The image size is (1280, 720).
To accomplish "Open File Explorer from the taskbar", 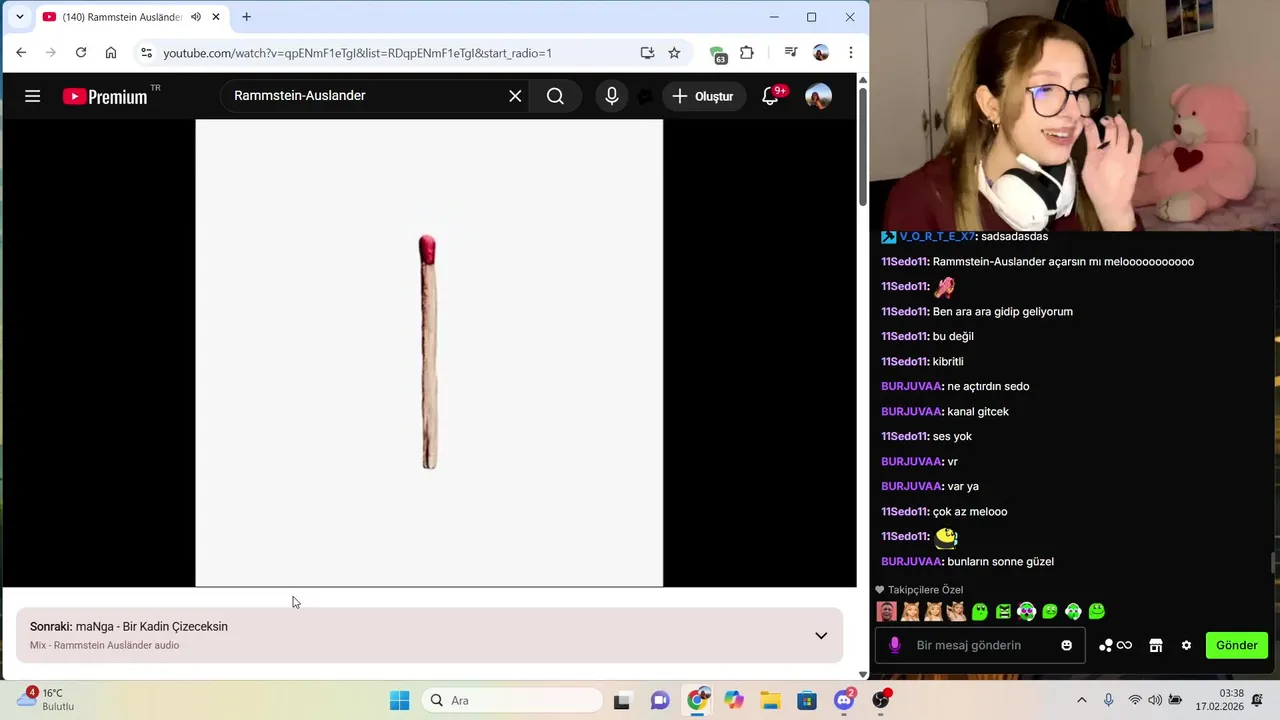I will click(x=770, y=700).
